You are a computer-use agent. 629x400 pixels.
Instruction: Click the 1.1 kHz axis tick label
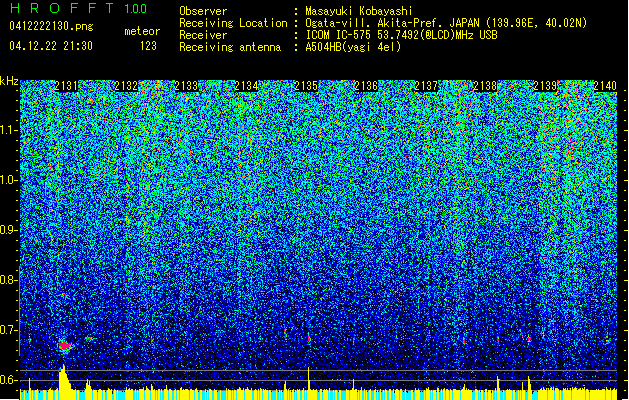coord(8,130)
